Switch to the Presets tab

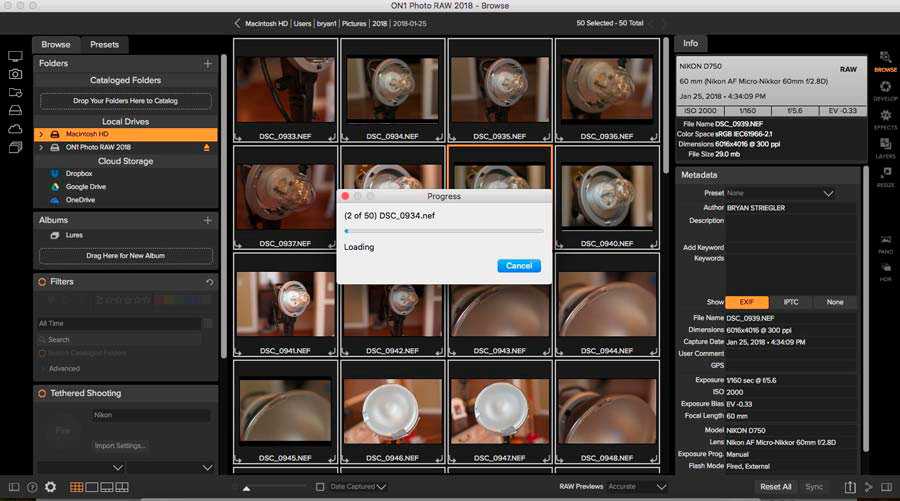click(104, 45)
